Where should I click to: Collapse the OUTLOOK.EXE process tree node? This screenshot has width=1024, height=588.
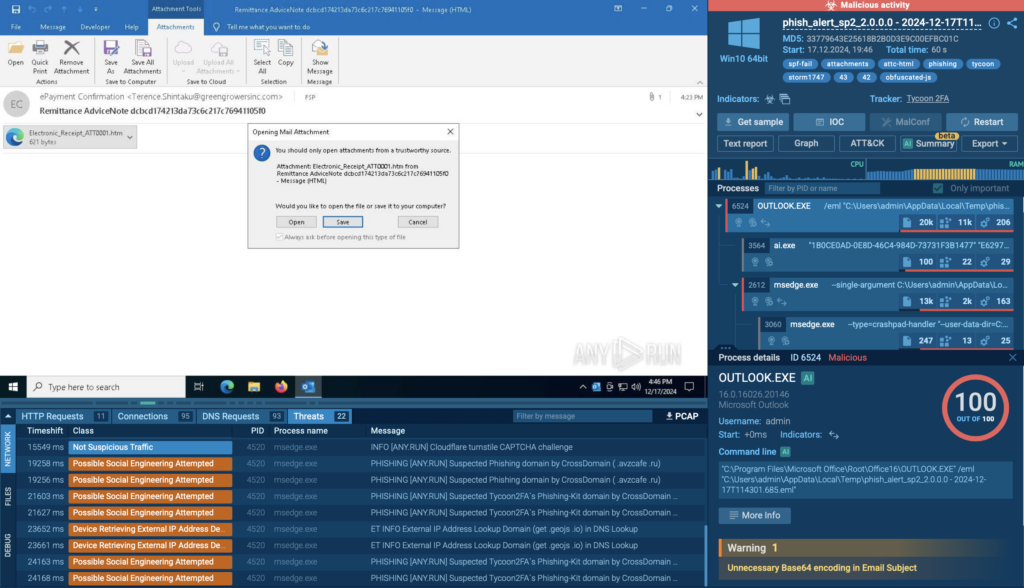pyautogui.click(x=720, y=205)
